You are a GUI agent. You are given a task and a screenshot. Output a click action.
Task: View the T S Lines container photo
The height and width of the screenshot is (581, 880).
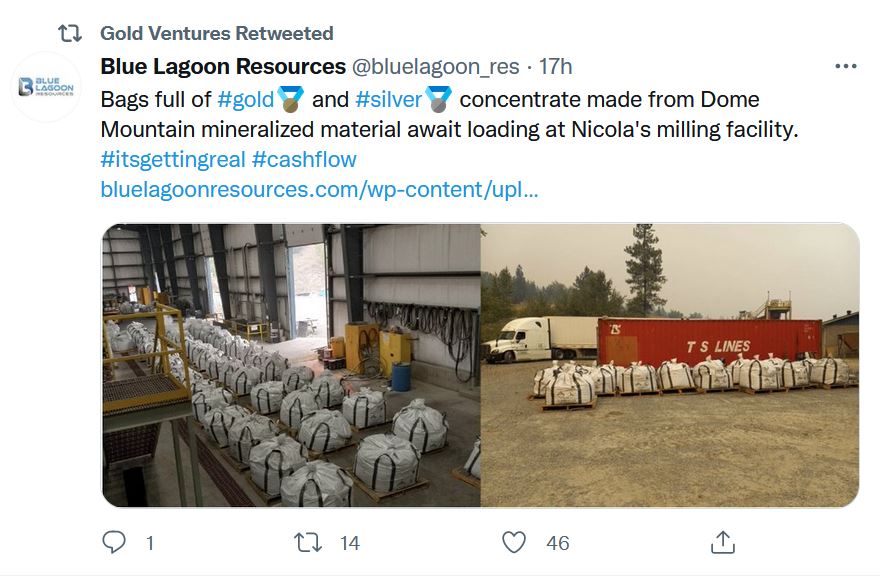tap(670, 365)
